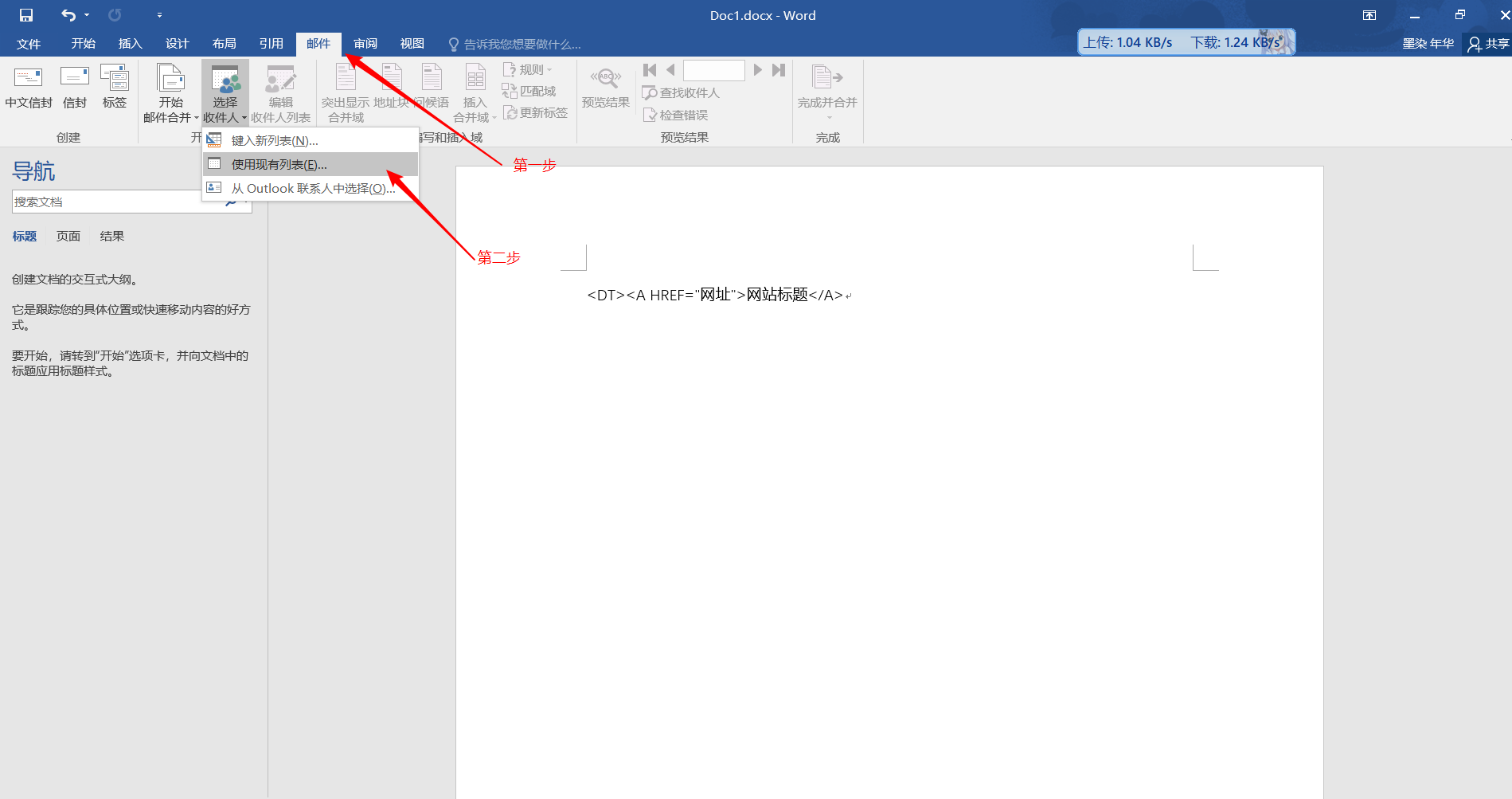Click the 告诉我您想要做什么 search box
The height and width of the screenshot is (799, 1512).
(x=514, y=45)
